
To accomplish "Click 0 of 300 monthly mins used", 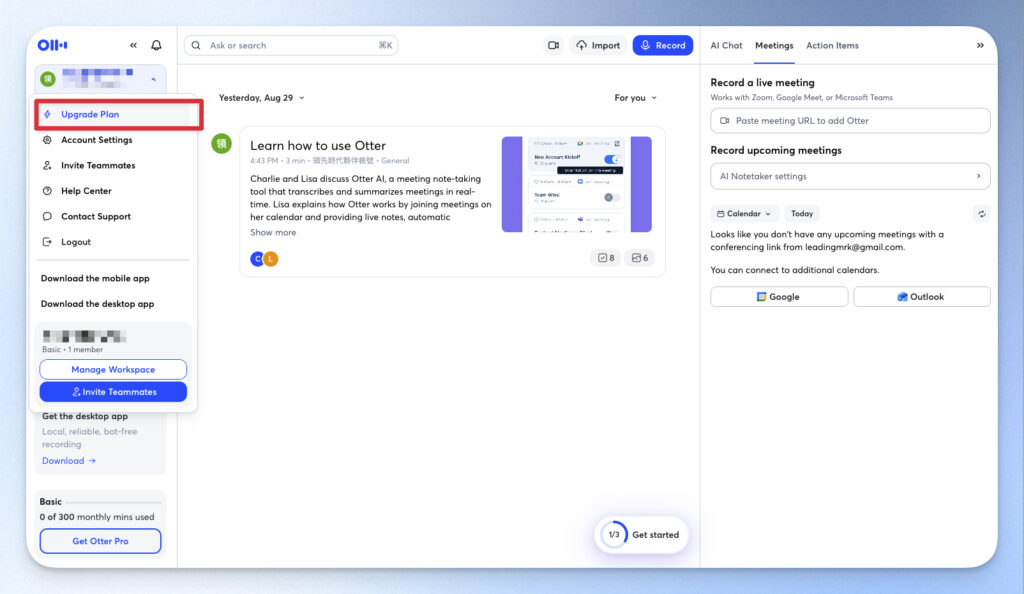I will pos(97,517).
